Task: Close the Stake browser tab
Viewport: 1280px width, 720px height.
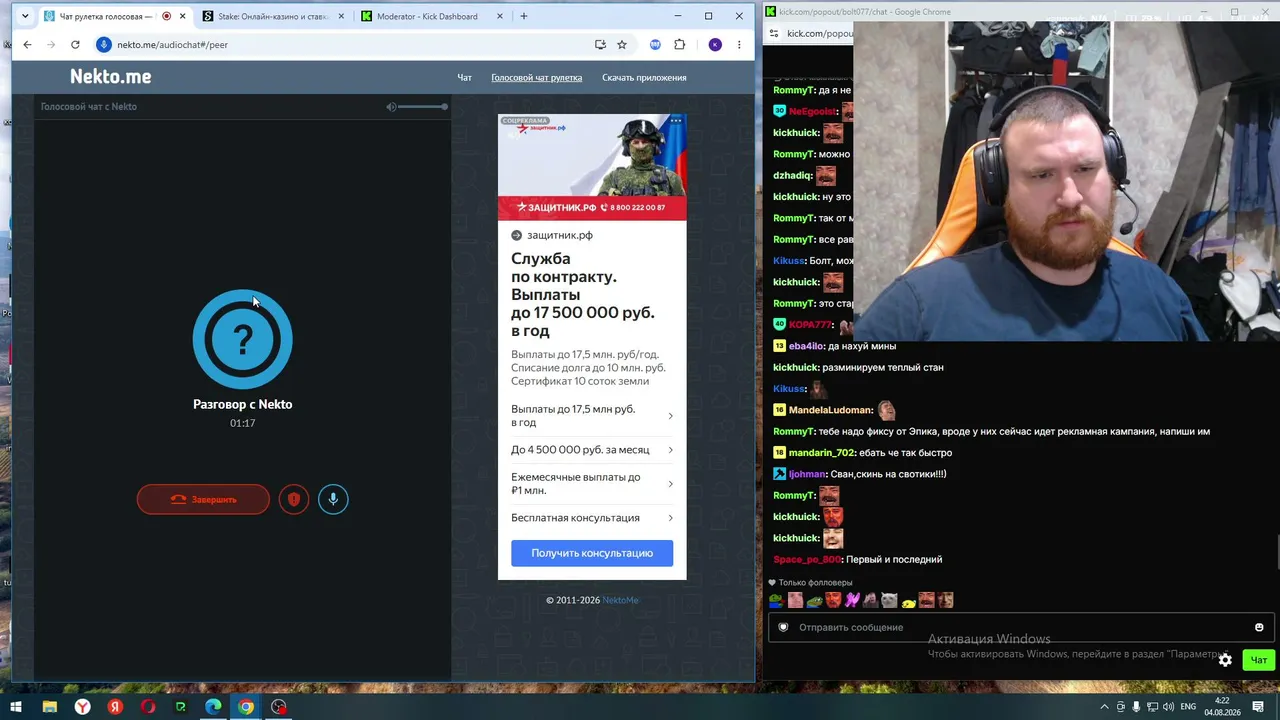Action: click(341, 16)
